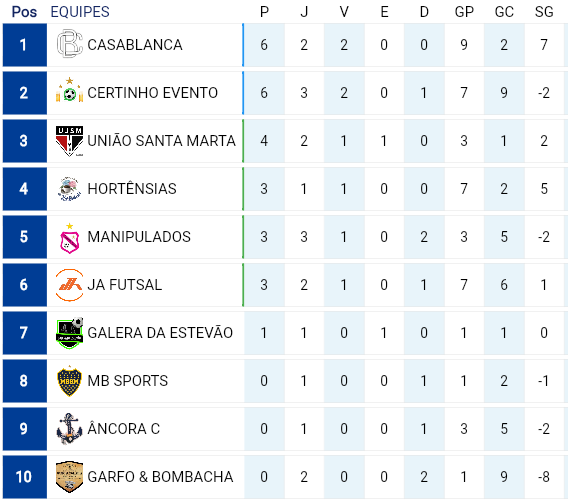Click position number 10 cell
The height and width of the screenshot is (502, 568).
click(25, 477)
